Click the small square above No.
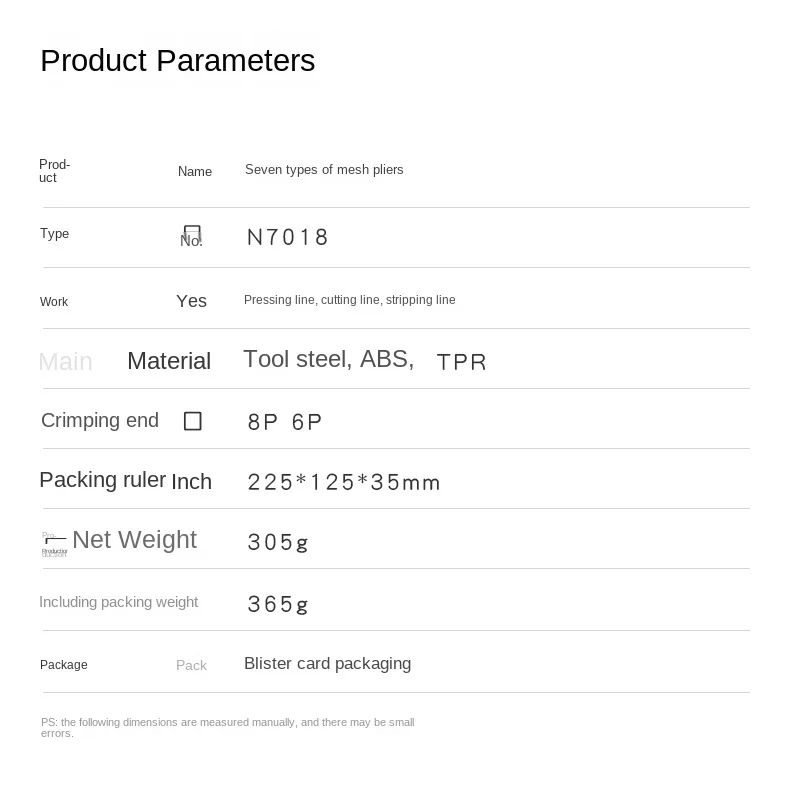The image size is (790, 805). coord(193,231)
